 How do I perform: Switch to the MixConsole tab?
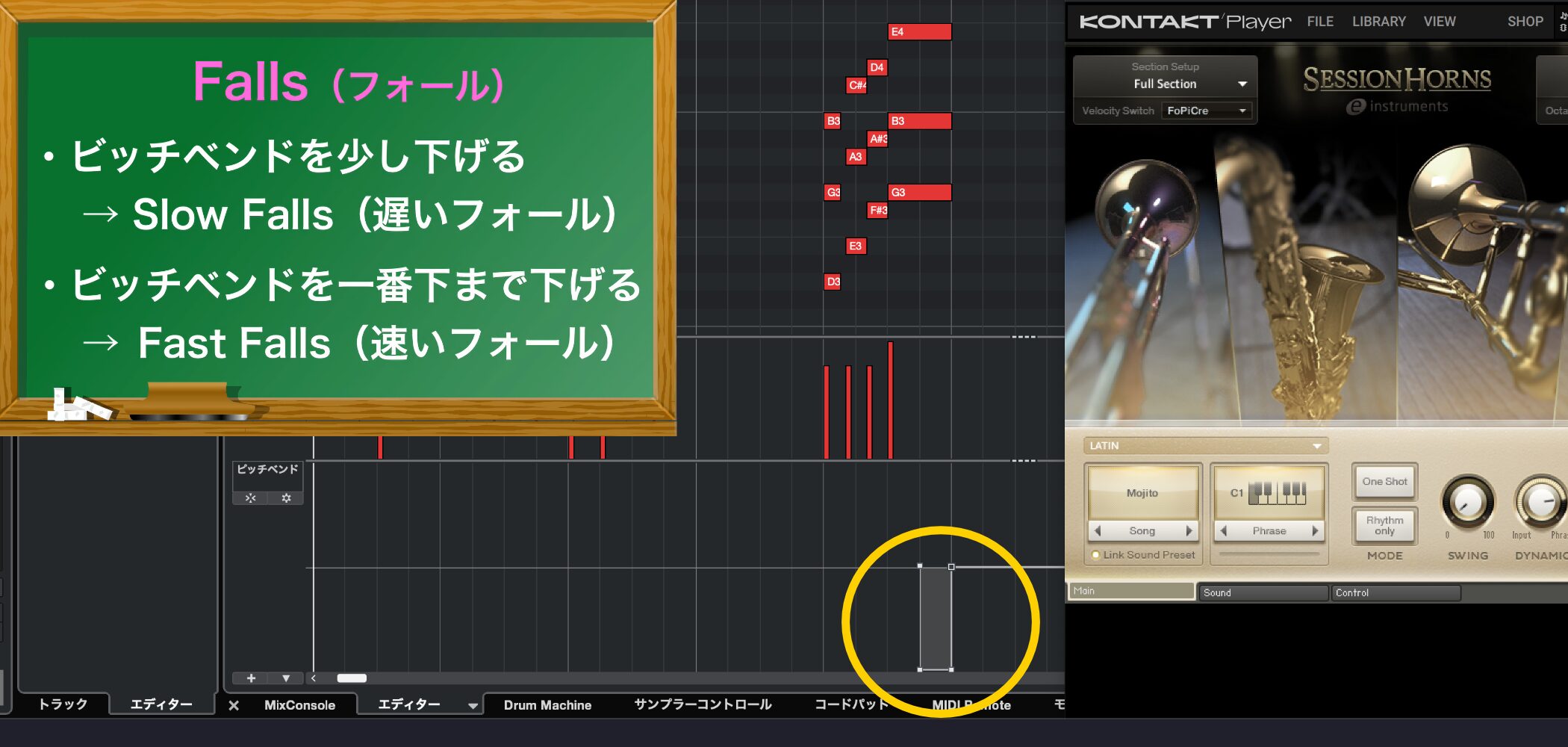(299, 705)
